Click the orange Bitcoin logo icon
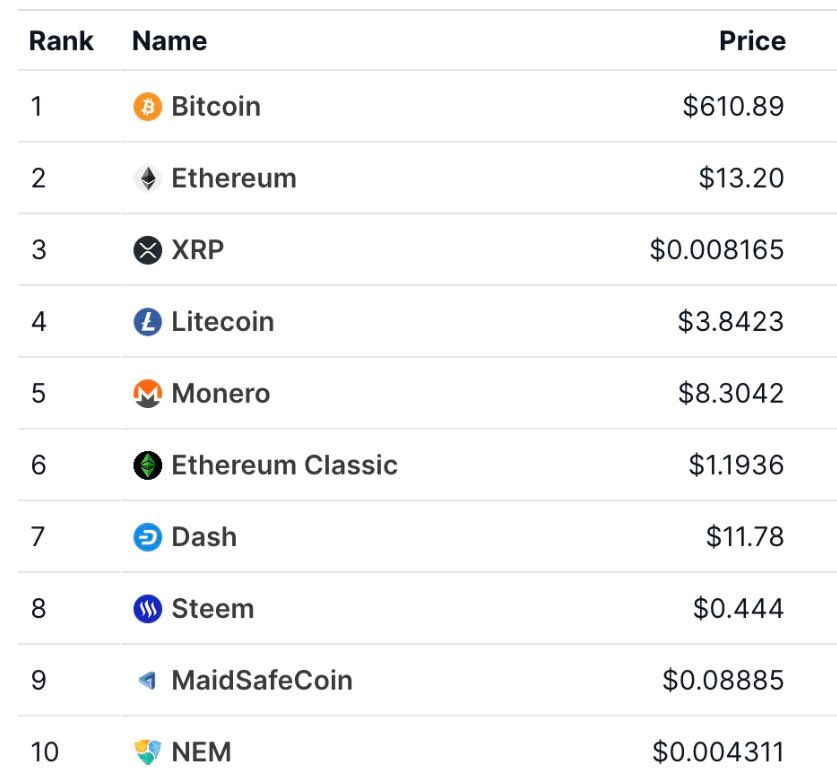This screenshot has width=837, height=784. click(x=147, y=106)
